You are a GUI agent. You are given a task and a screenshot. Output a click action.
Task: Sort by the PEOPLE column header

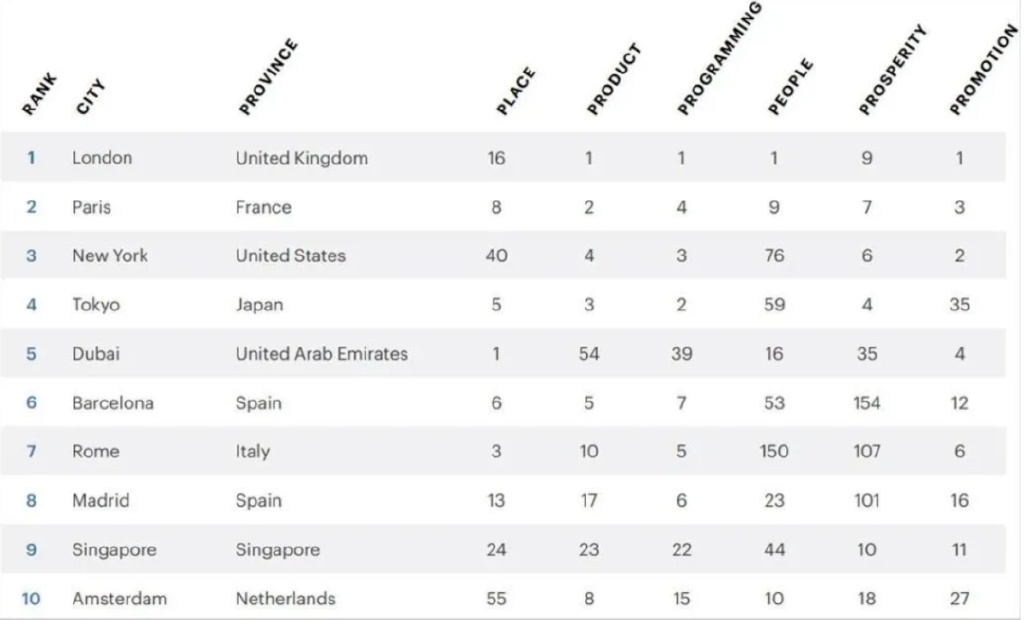790,87
